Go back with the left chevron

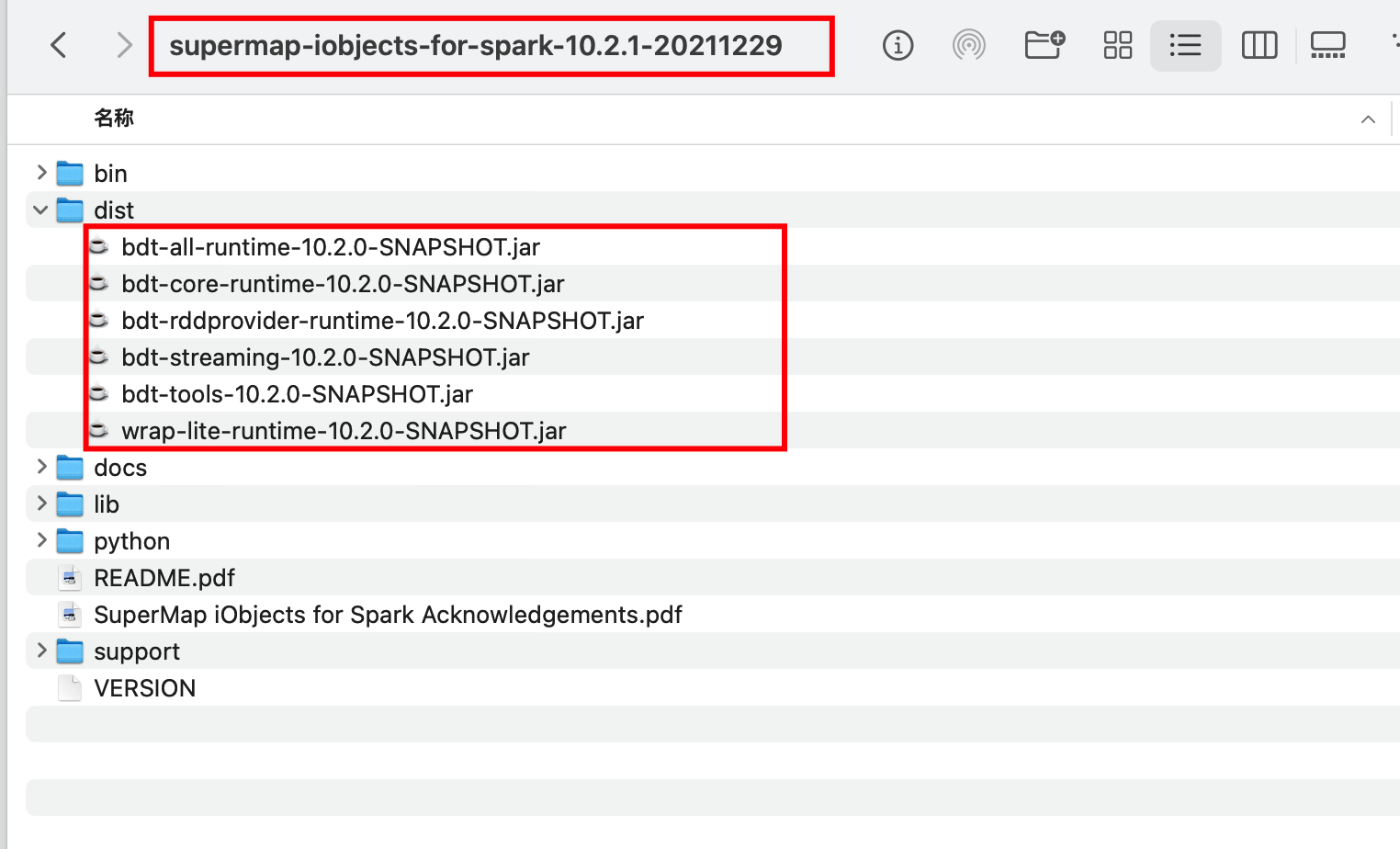click(x=59, y=45)
